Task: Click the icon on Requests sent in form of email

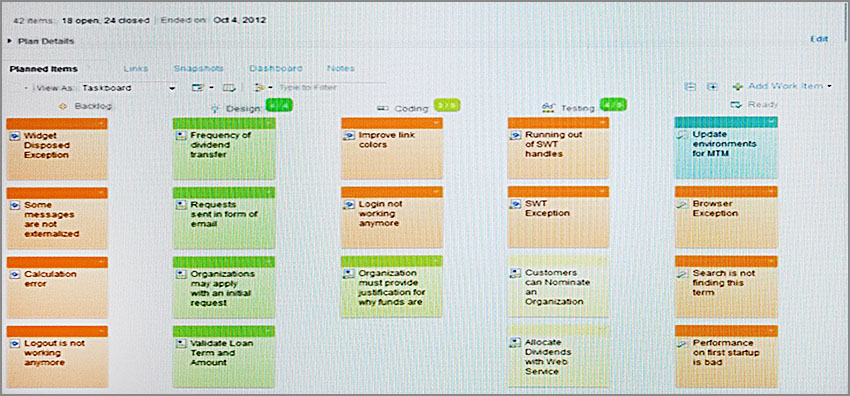Action: pos(181,205)
